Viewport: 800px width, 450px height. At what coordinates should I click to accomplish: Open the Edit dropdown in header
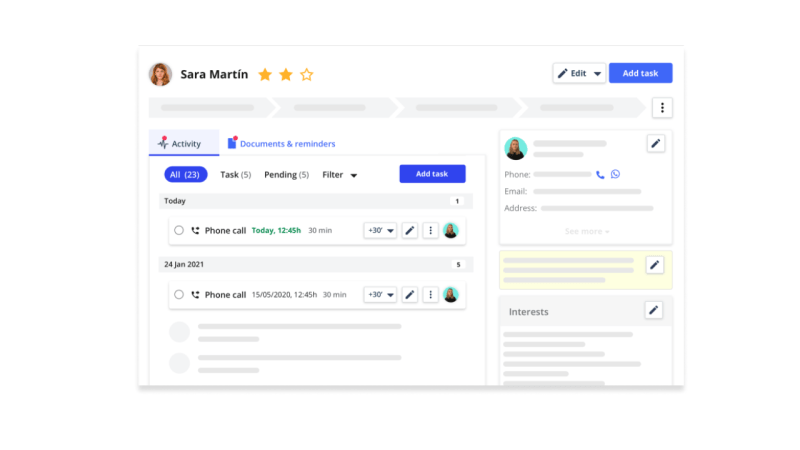(x=579, y=73)
